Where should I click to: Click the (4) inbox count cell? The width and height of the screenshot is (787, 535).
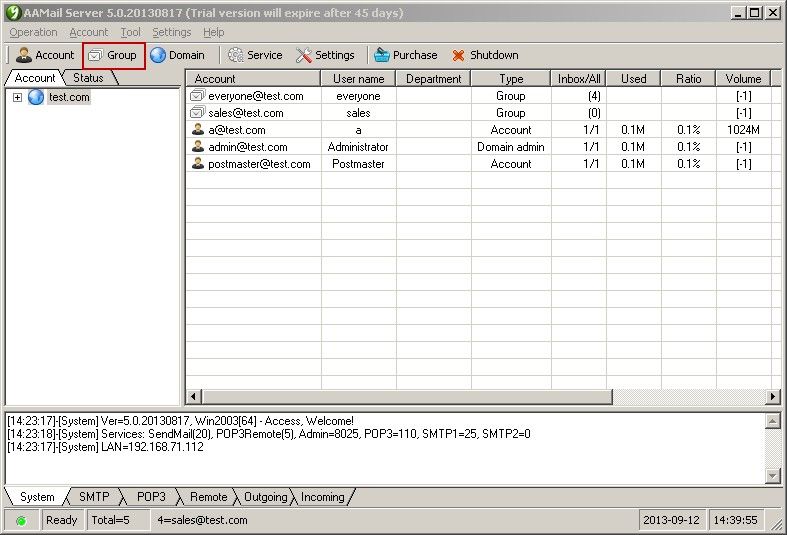coord(579,95)
